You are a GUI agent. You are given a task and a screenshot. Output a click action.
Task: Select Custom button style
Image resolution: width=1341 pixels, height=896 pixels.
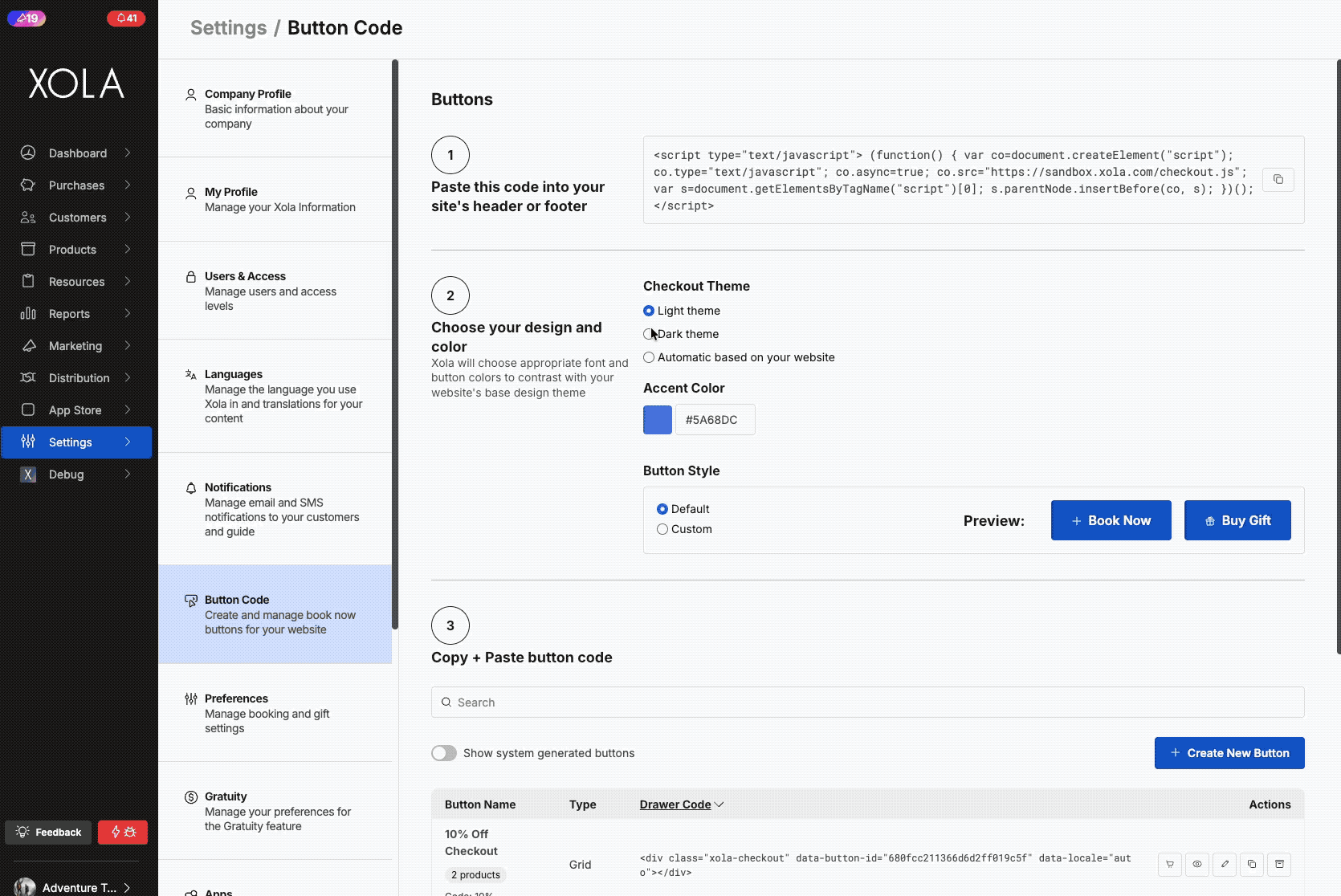(x=662, y=529)
